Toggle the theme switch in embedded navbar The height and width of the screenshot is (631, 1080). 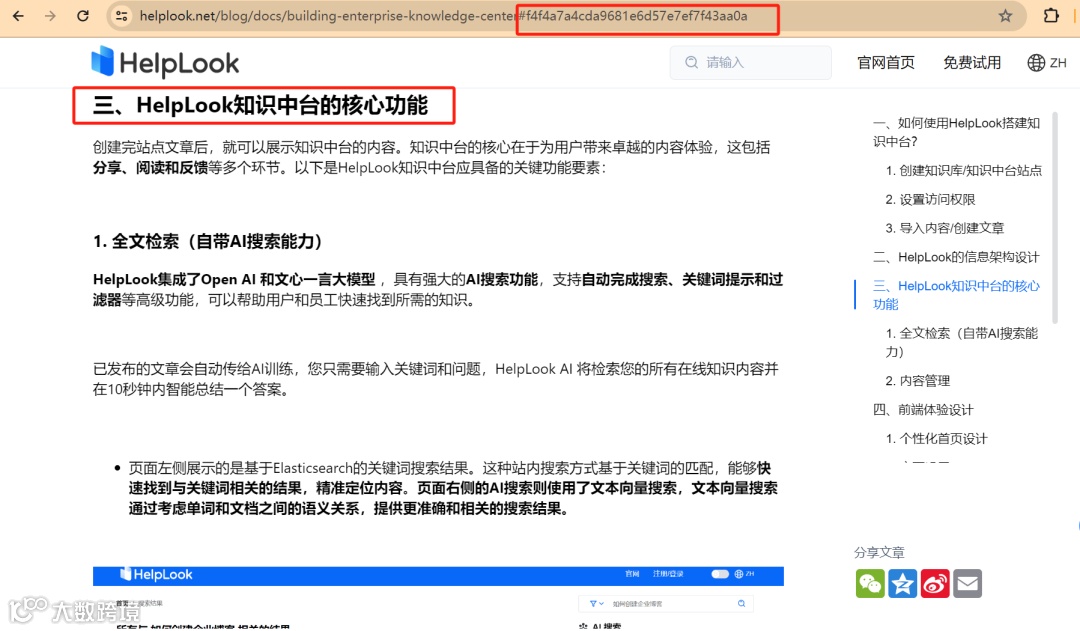pyautogui.click(x=720, y=574)
